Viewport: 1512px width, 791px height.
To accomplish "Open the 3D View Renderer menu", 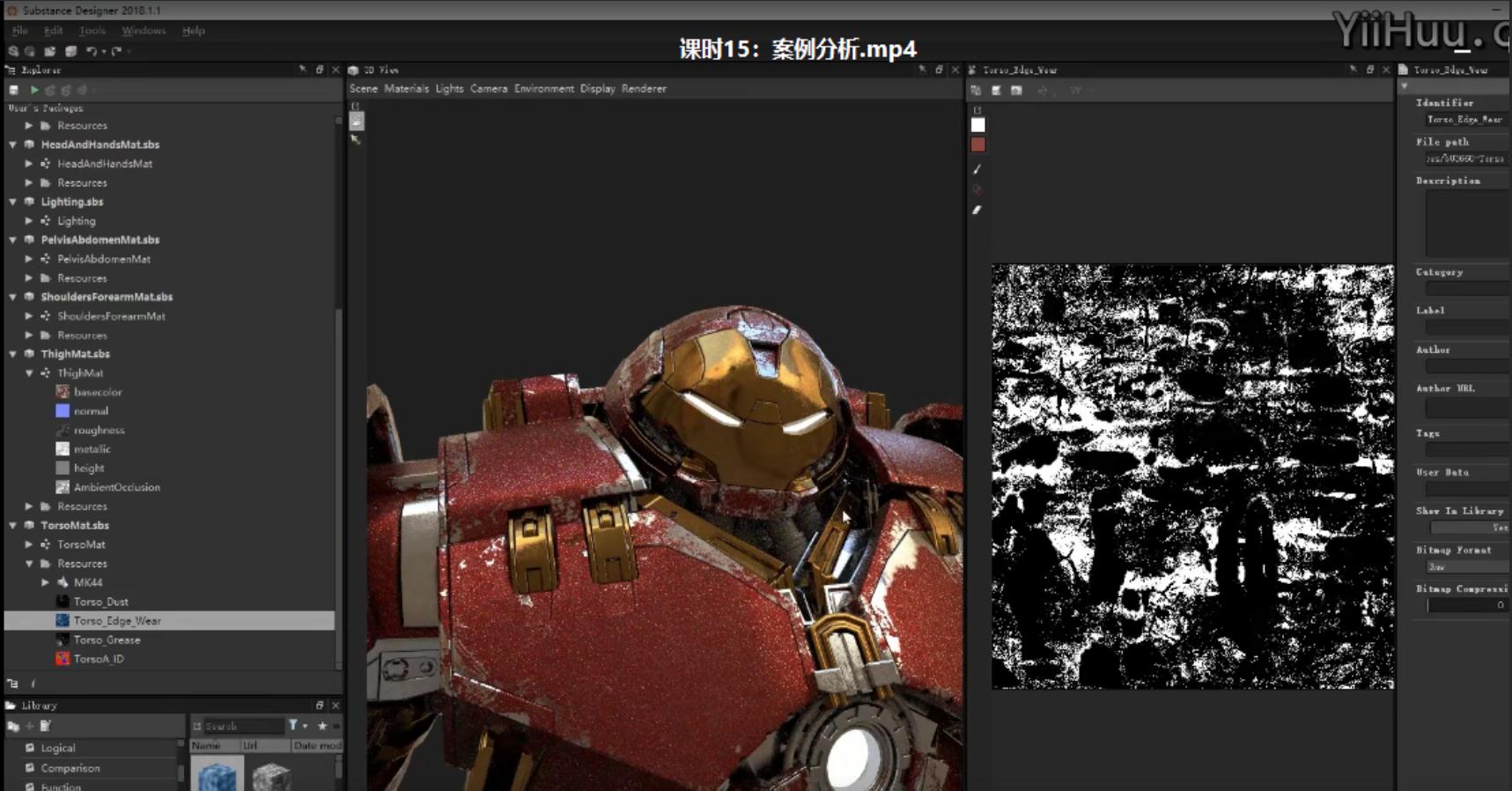I will 644,89.
